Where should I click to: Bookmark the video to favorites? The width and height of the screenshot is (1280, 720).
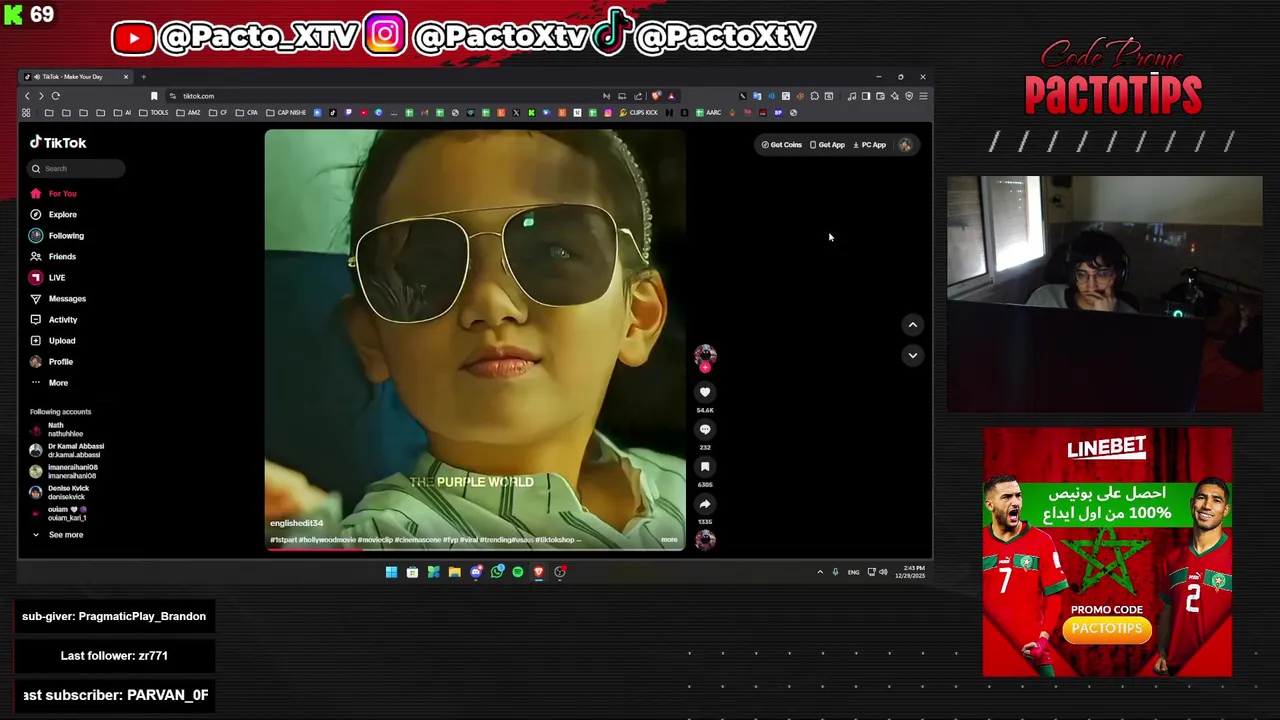tap(705, 467)
